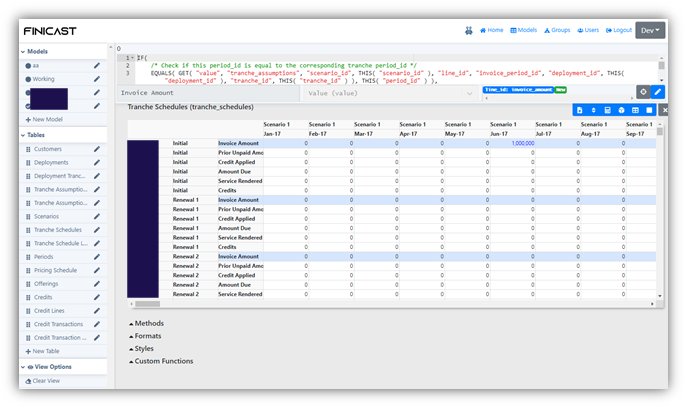The height and width of the screenshot is (409, 688).
Task: Edit the Customers table via pencil icon
Action: pyautogui.click(x=97, y=149)
